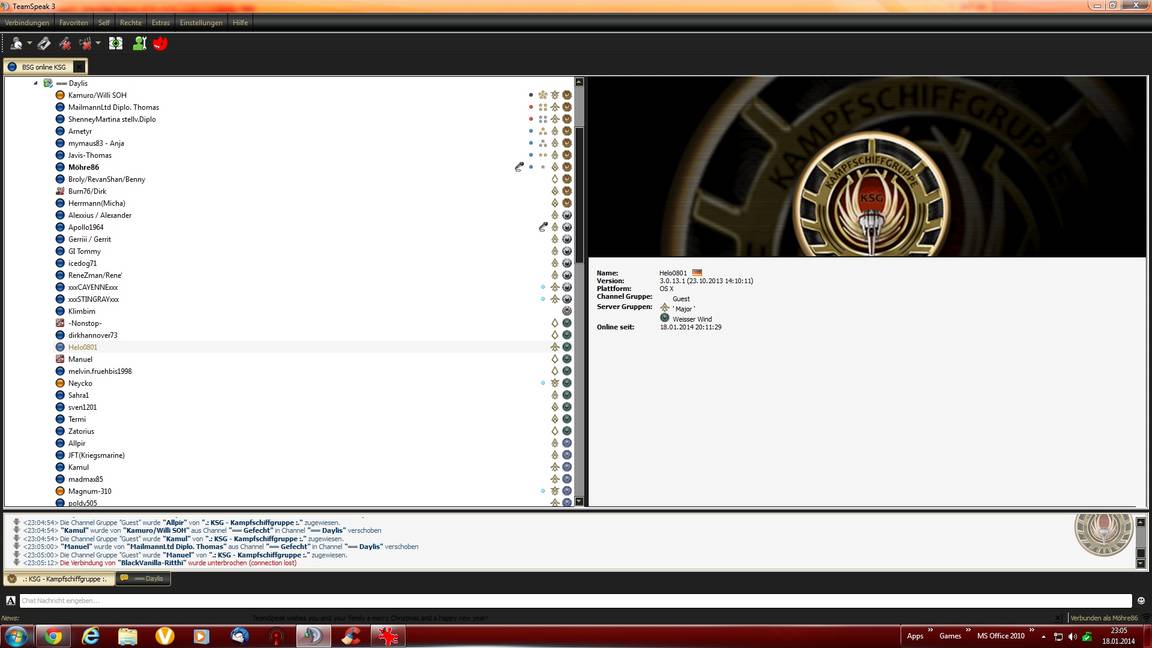
Task: Click the green eye toolbar icon
Action: click(116, 44)
